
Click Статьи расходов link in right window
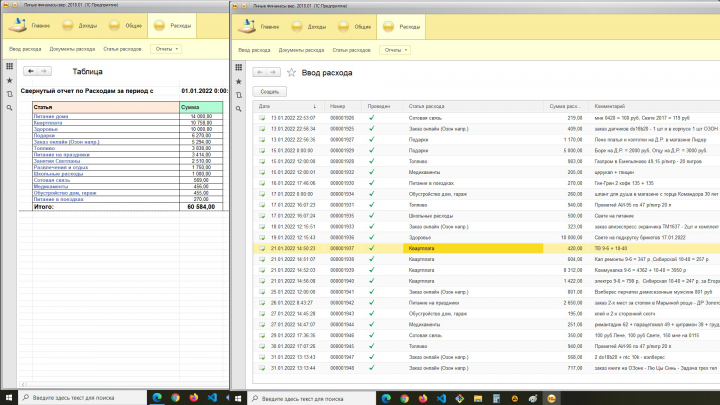(x=352, y=48)
